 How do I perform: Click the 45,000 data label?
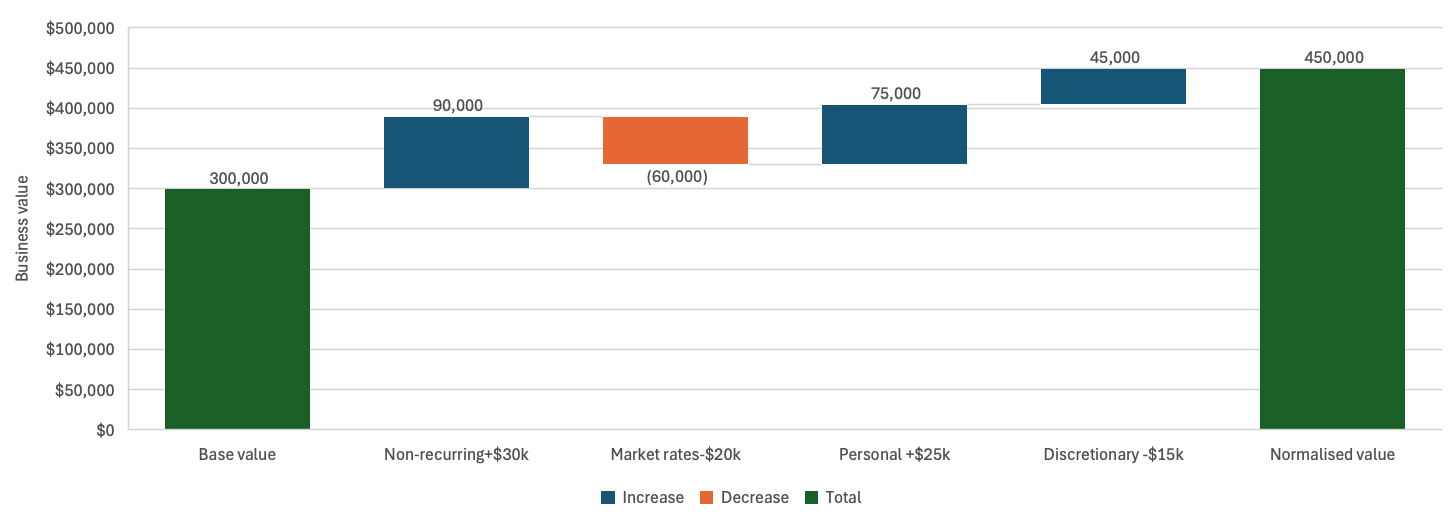pyautogui.click(x=1114, y=58)
